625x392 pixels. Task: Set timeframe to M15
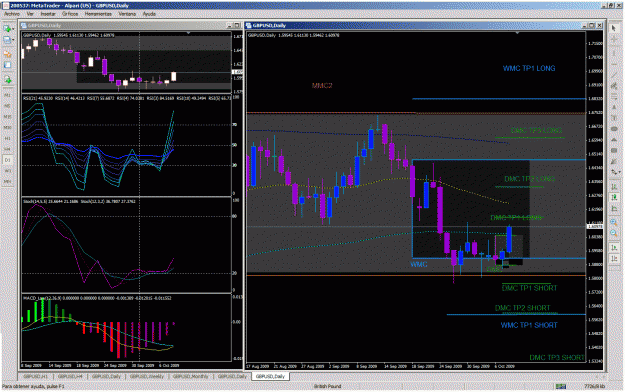coord(7,116)
